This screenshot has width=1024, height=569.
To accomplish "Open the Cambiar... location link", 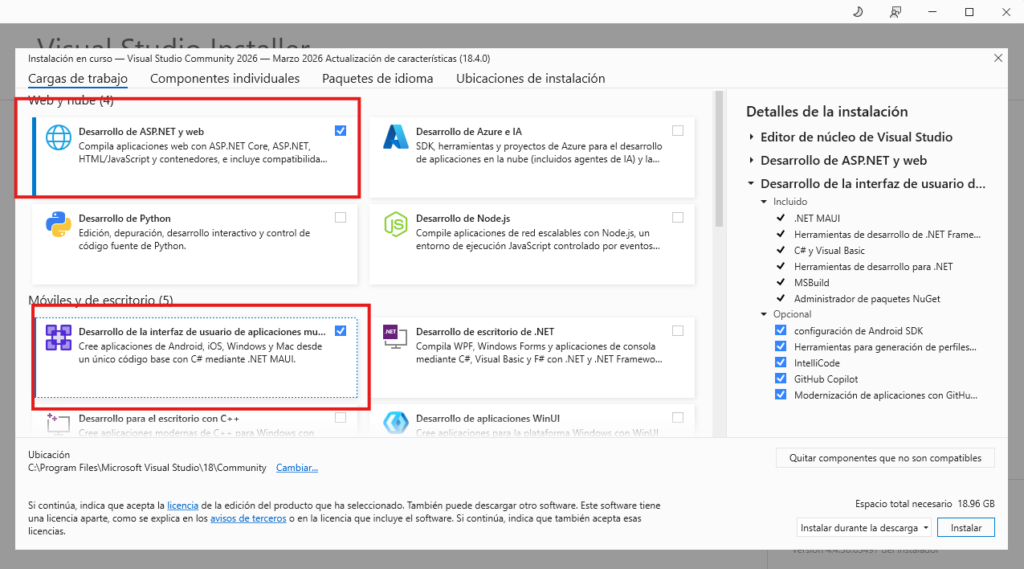I will (x=297, y=467).
